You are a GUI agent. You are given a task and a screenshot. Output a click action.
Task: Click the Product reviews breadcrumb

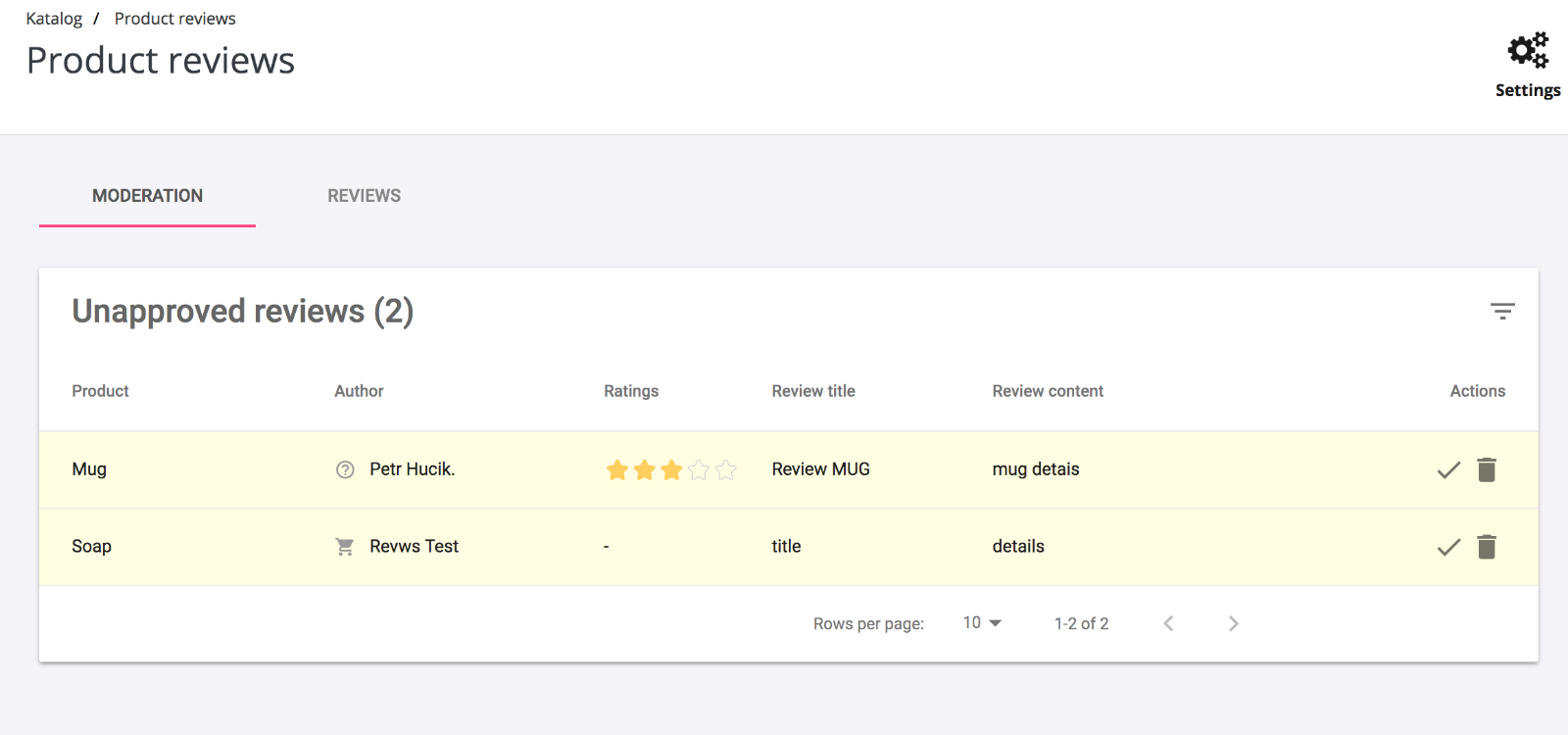174,19
